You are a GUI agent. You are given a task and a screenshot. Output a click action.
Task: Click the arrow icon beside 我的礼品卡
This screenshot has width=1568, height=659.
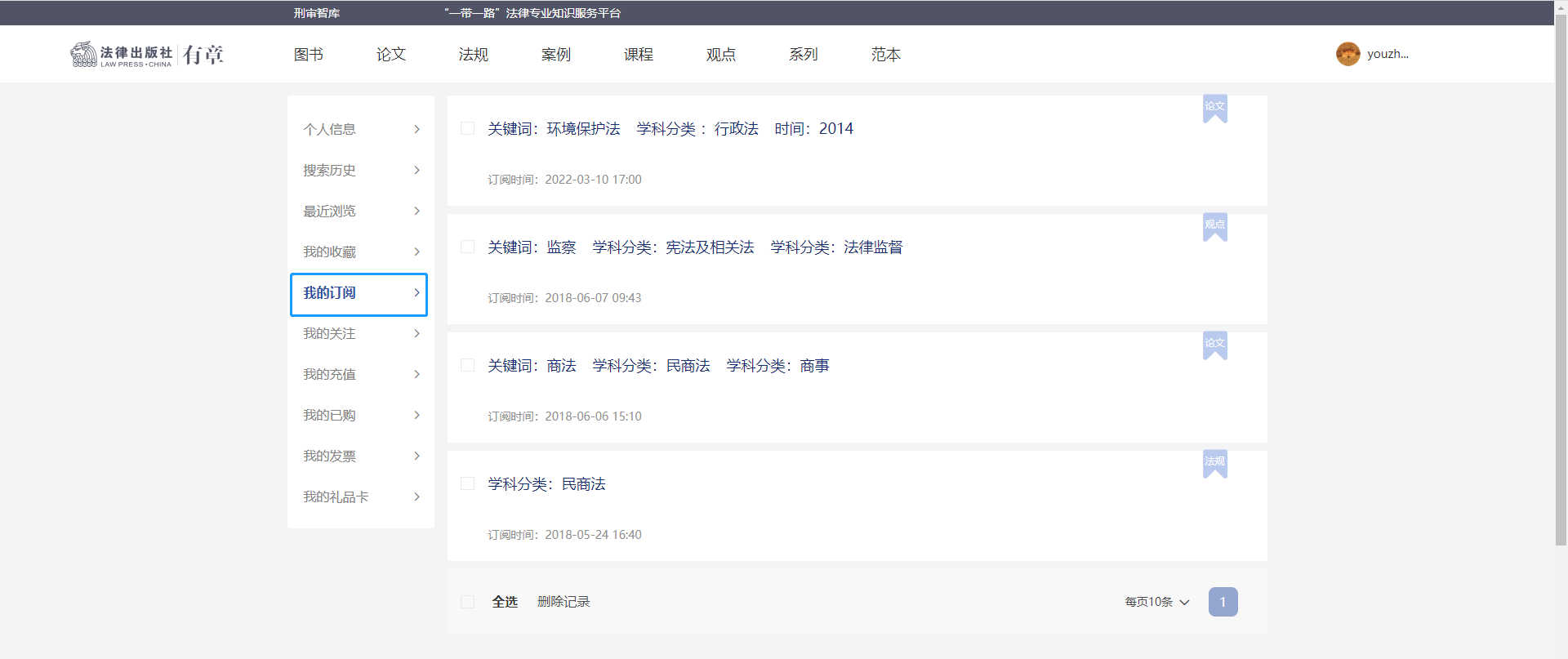pos(416,496)
